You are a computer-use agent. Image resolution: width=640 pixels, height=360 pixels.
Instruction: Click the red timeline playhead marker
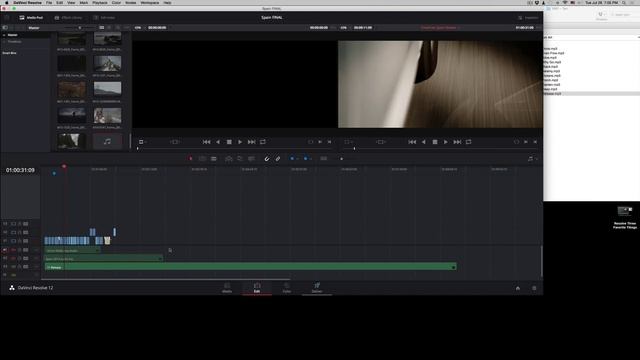[x=64, y=167]
